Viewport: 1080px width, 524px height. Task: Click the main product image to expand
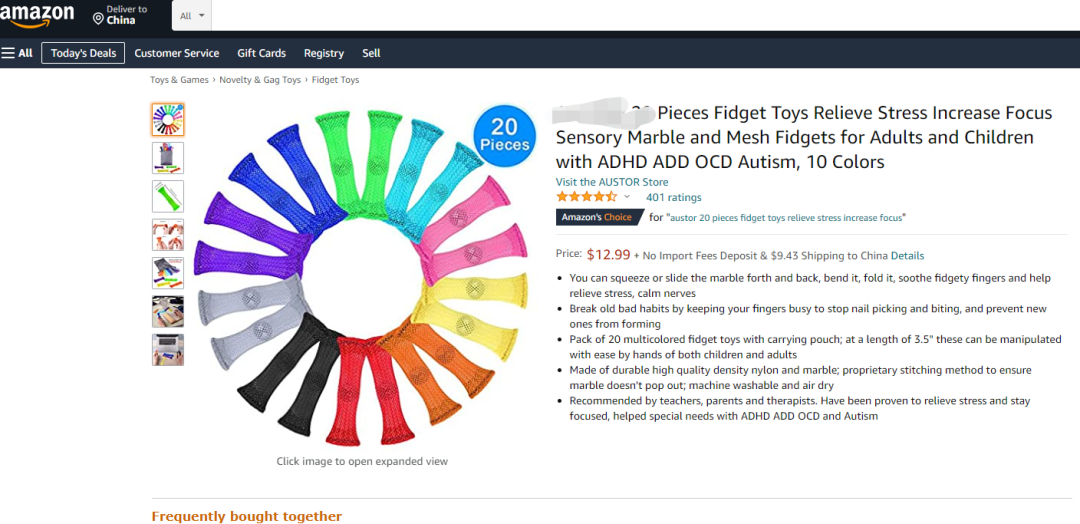(362, 275)
